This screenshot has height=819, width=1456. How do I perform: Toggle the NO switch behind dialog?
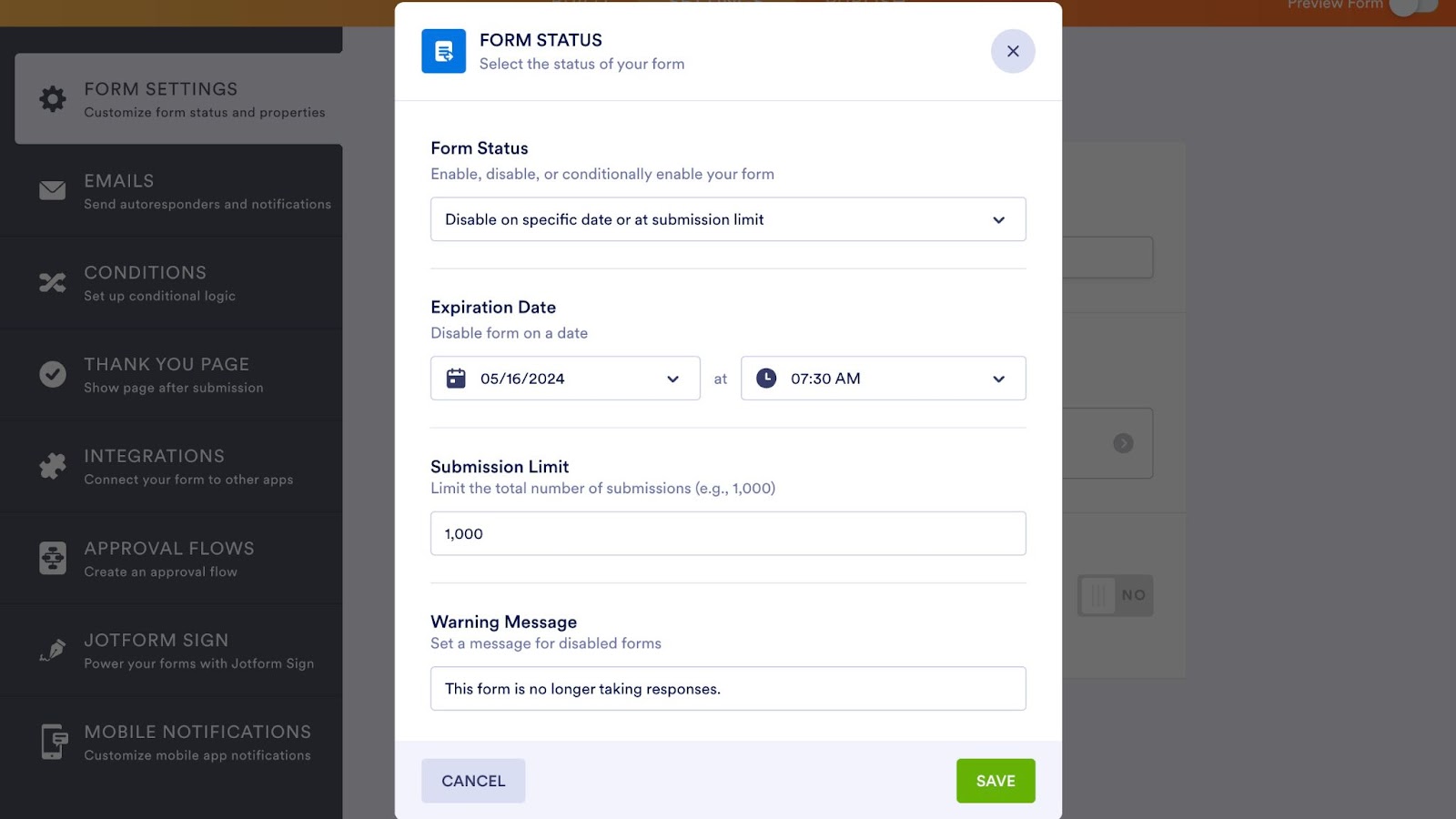(1115, 595)
